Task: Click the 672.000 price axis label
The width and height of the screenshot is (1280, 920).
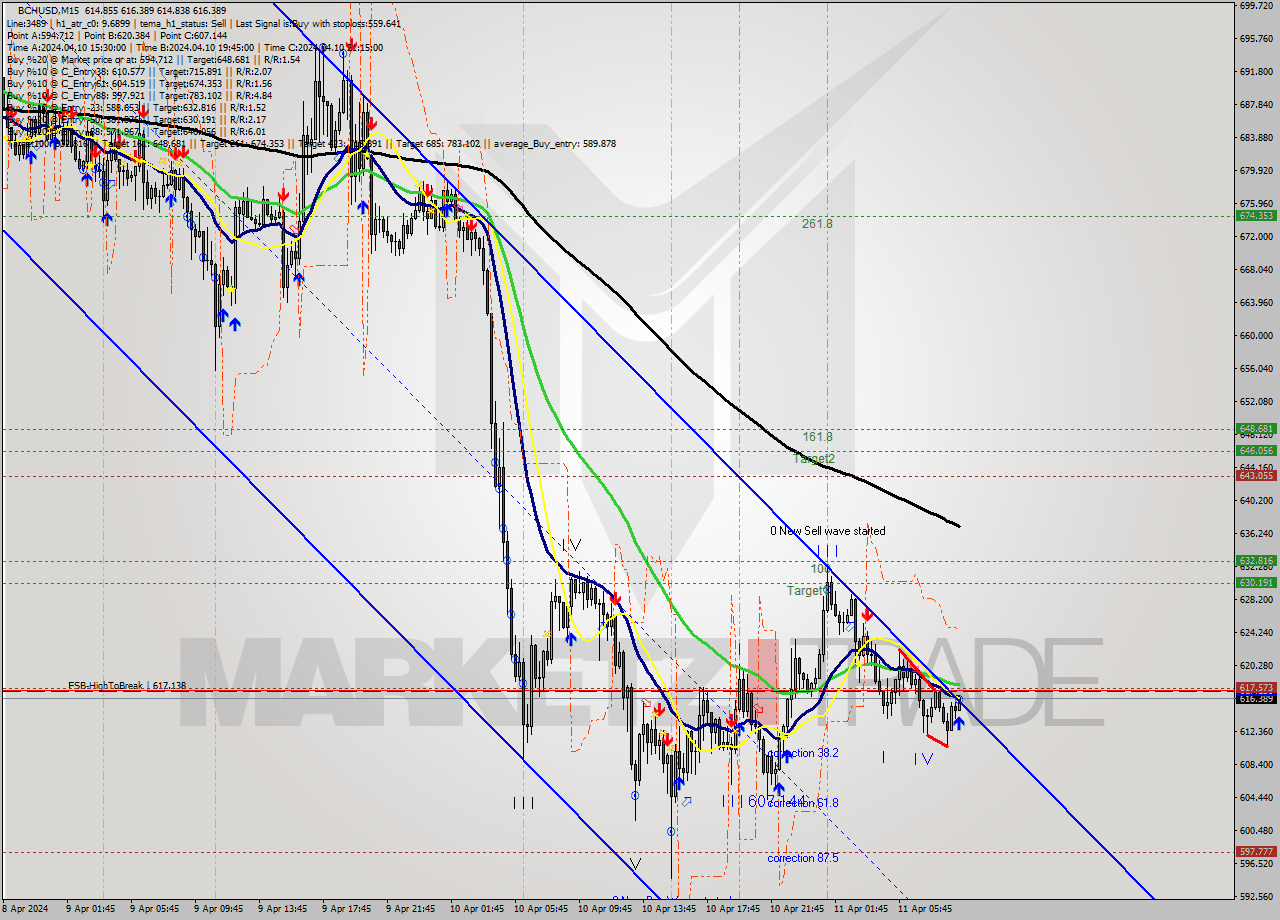Action: pos(1256,237)
